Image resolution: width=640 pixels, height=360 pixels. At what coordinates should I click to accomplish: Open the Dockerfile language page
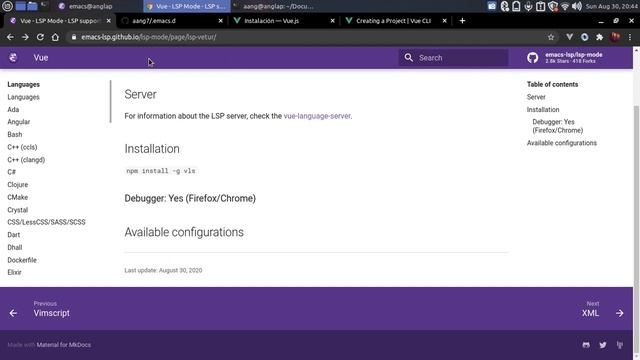22,260
